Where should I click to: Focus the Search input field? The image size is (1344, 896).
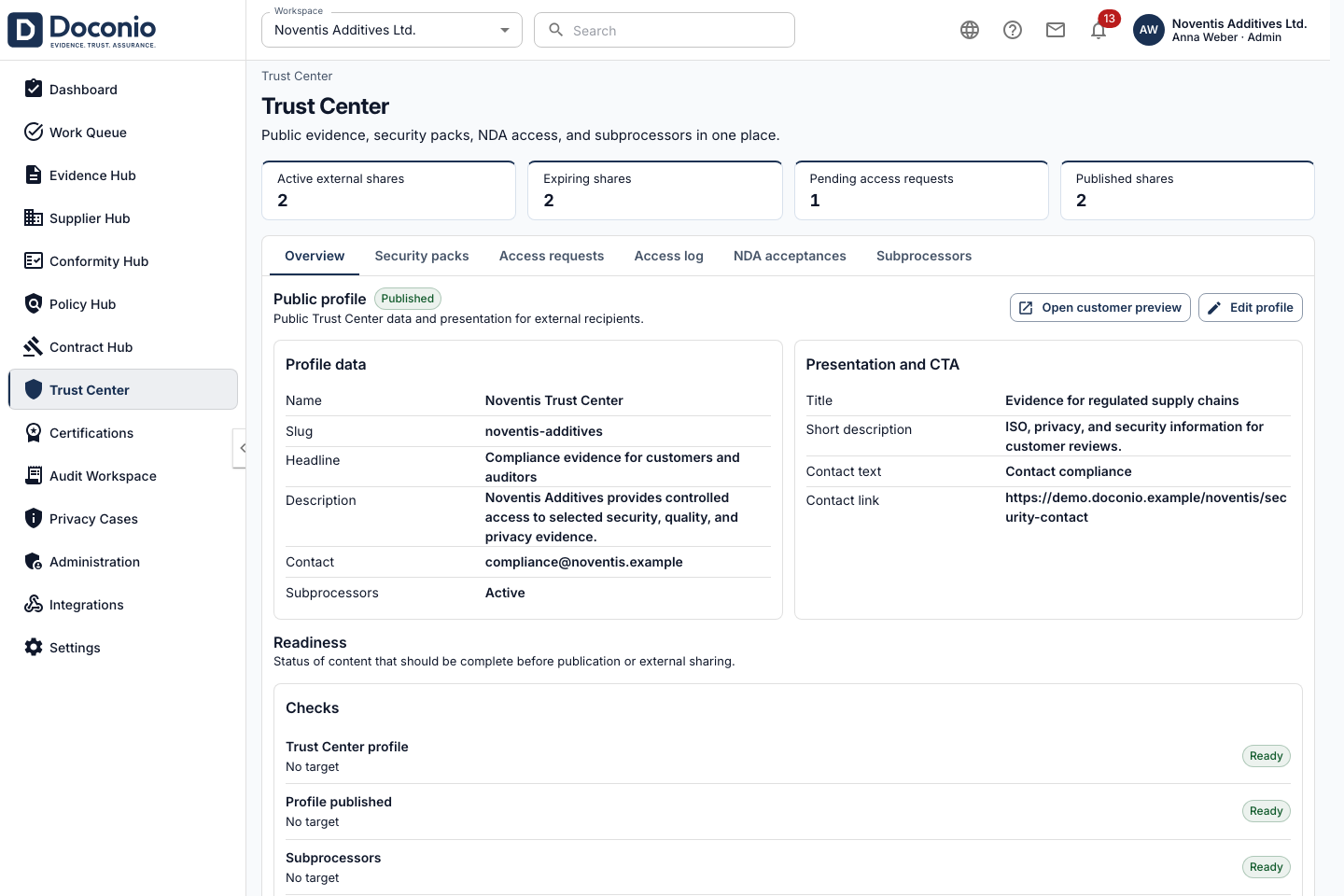point(665,30)
